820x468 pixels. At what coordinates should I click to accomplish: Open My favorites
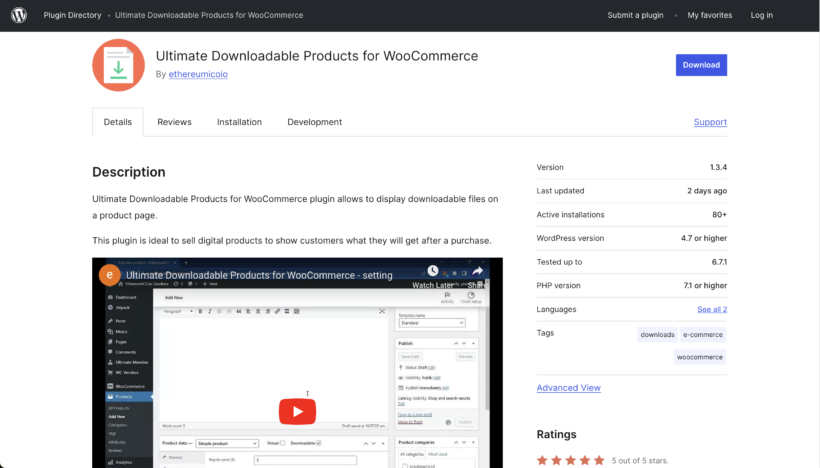point(710,15)
